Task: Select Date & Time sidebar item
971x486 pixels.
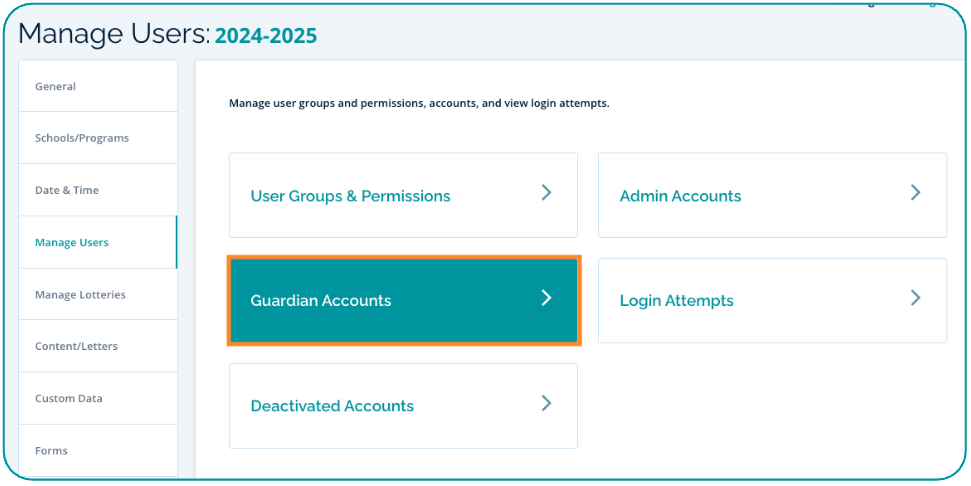Action: [x=67, y=190]
